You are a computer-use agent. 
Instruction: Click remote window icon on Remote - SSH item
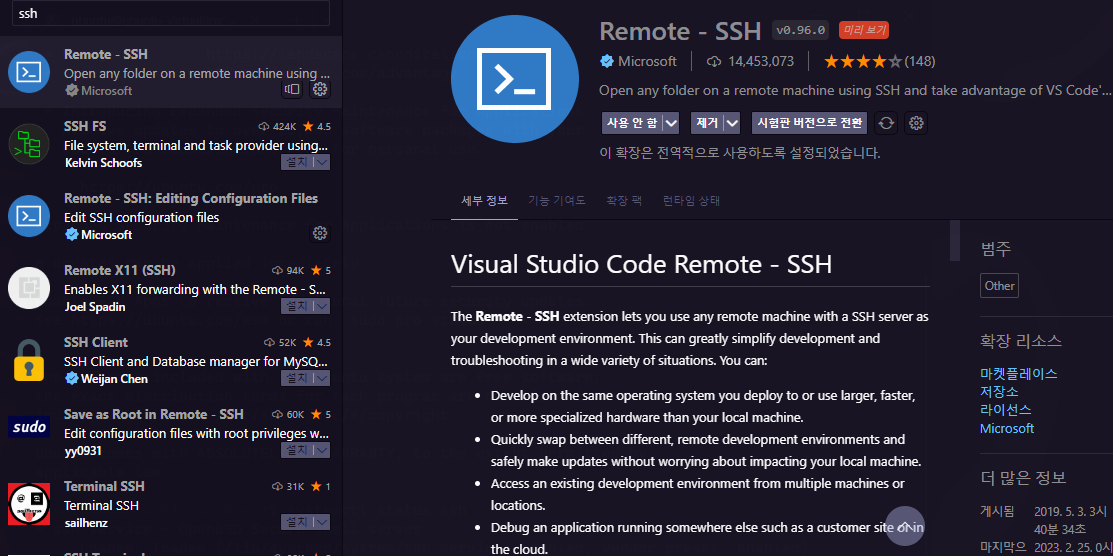(x=292, y=89)
